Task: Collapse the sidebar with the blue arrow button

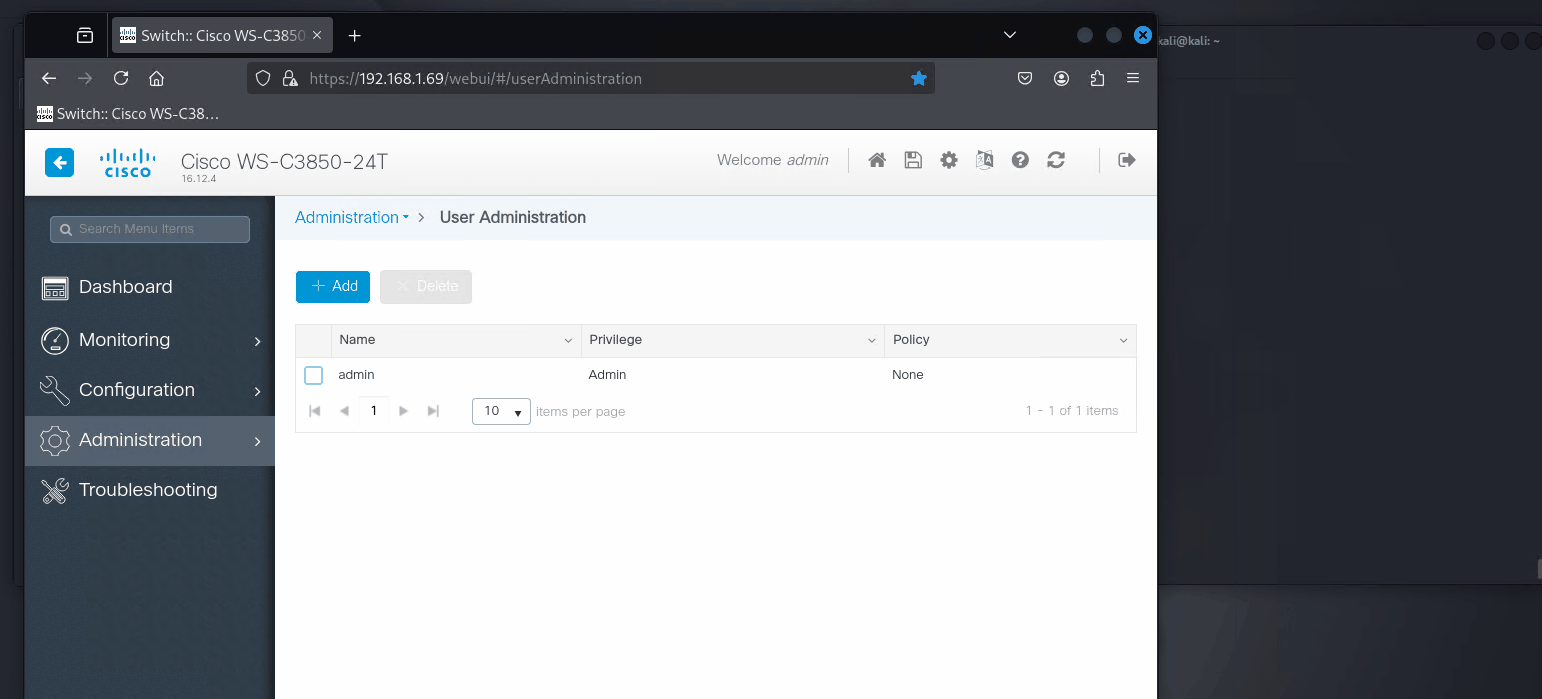Action: click(59, 162)
